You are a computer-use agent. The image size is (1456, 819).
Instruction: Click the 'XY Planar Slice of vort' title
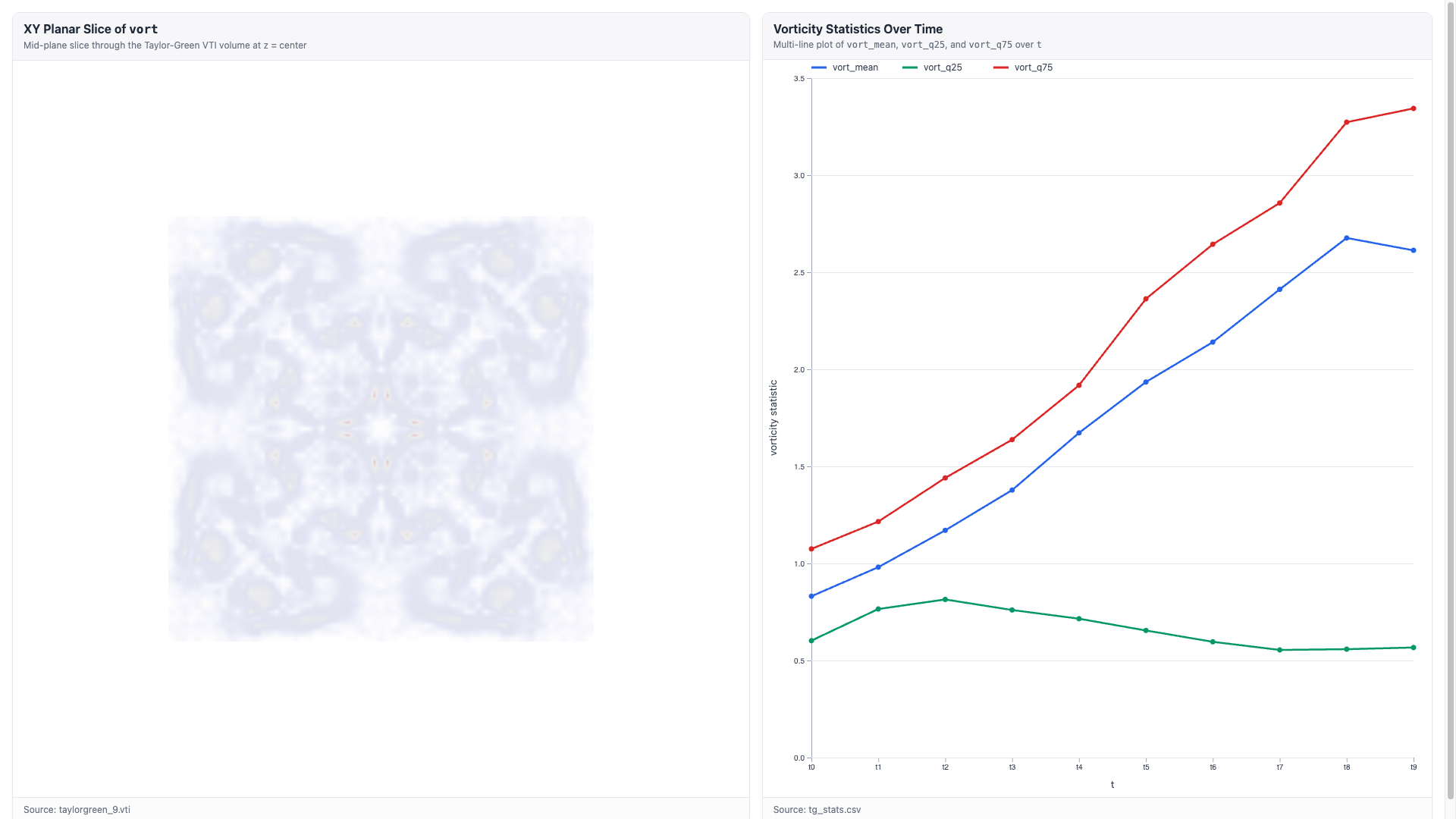pos(90,29)
